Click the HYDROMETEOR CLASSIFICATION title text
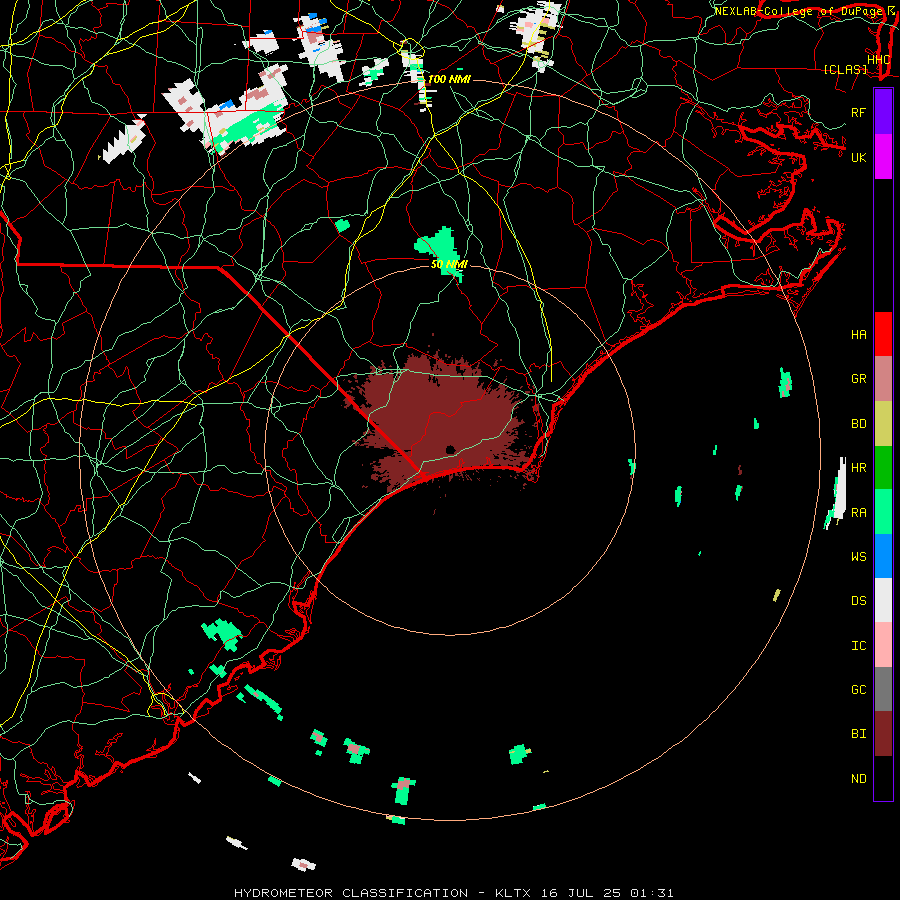 click(351, 893)
